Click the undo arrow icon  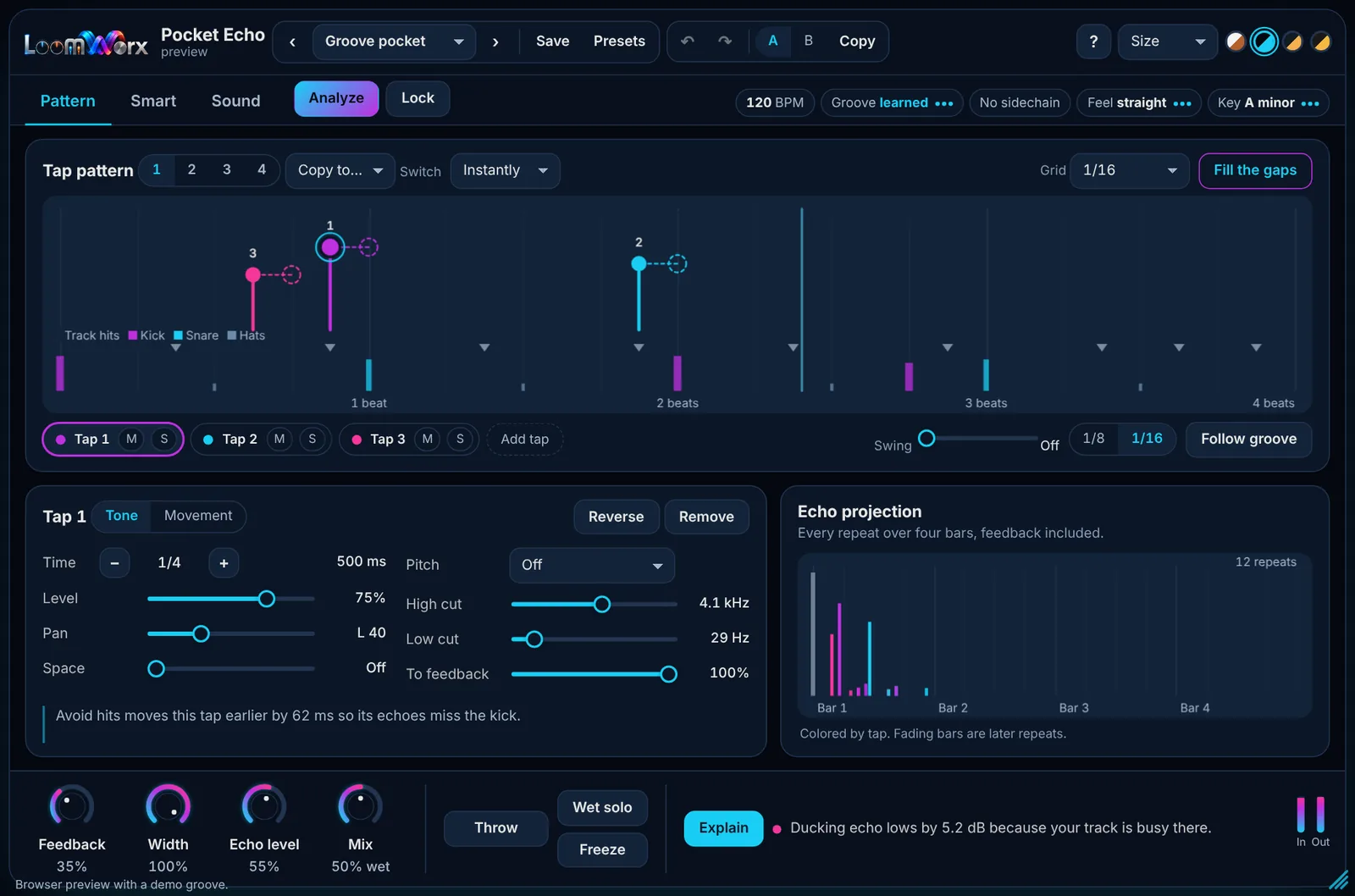pyautogui.click(x=688, y=41)
